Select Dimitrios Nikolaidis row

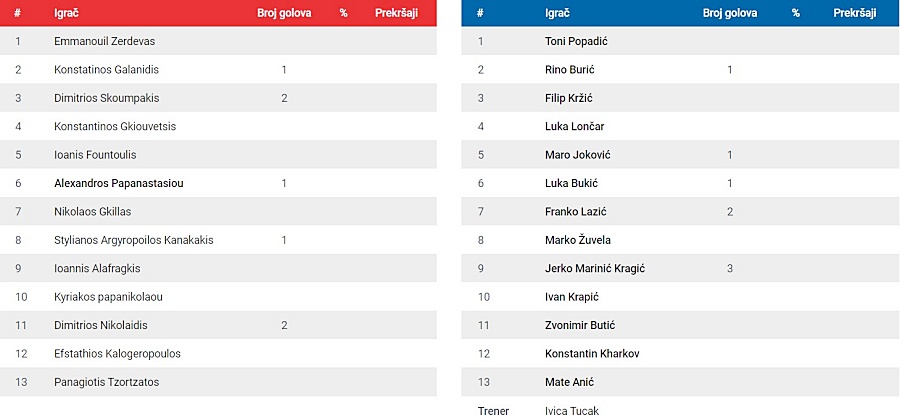pos(218,325)
